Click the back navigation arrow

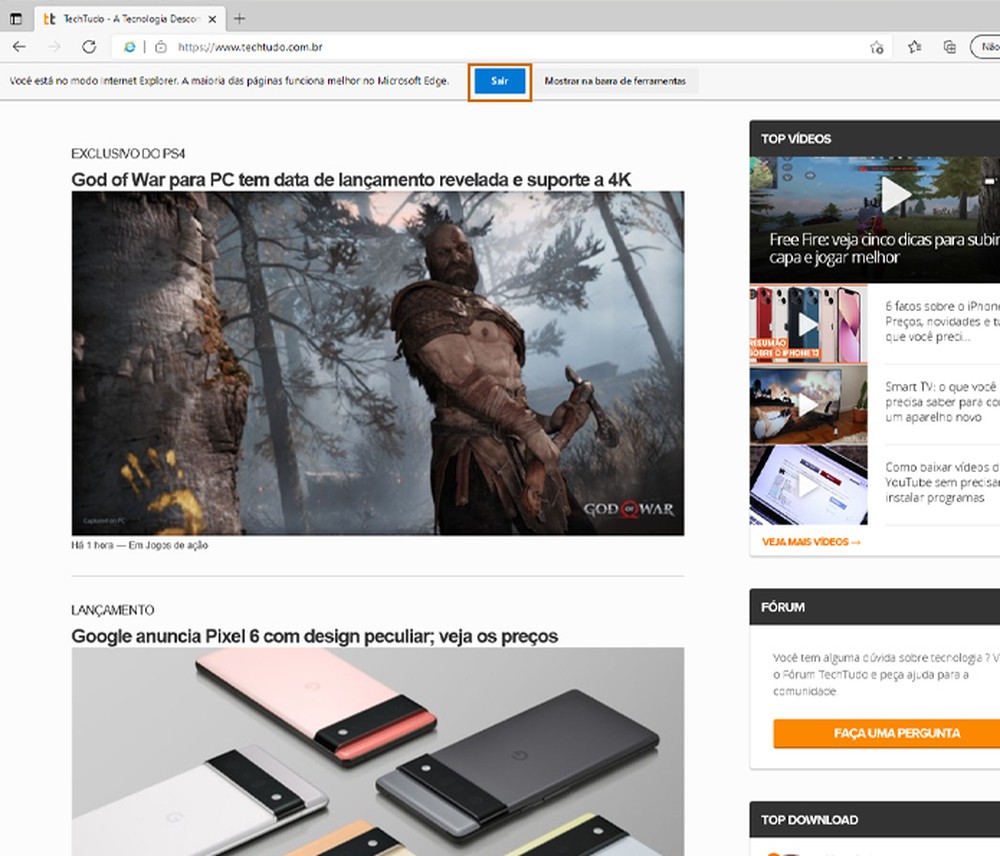(19, 46)
